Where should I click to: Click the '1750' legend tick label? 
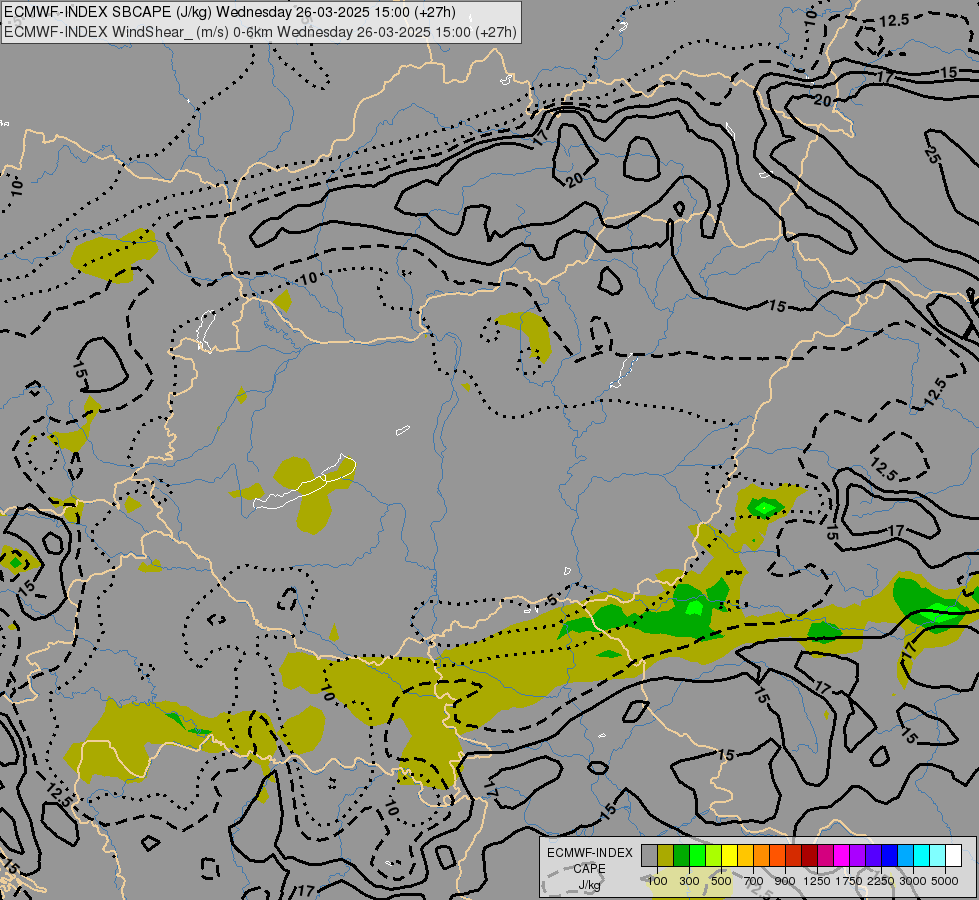click(x=849, y=881)
